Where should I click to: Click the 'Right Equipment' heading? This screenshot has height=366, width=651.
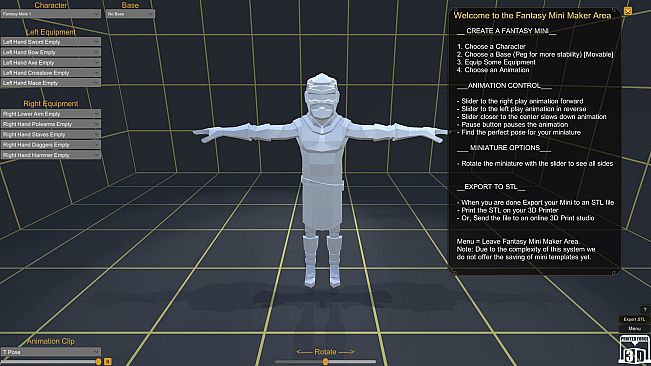click(x=51, y=104)
